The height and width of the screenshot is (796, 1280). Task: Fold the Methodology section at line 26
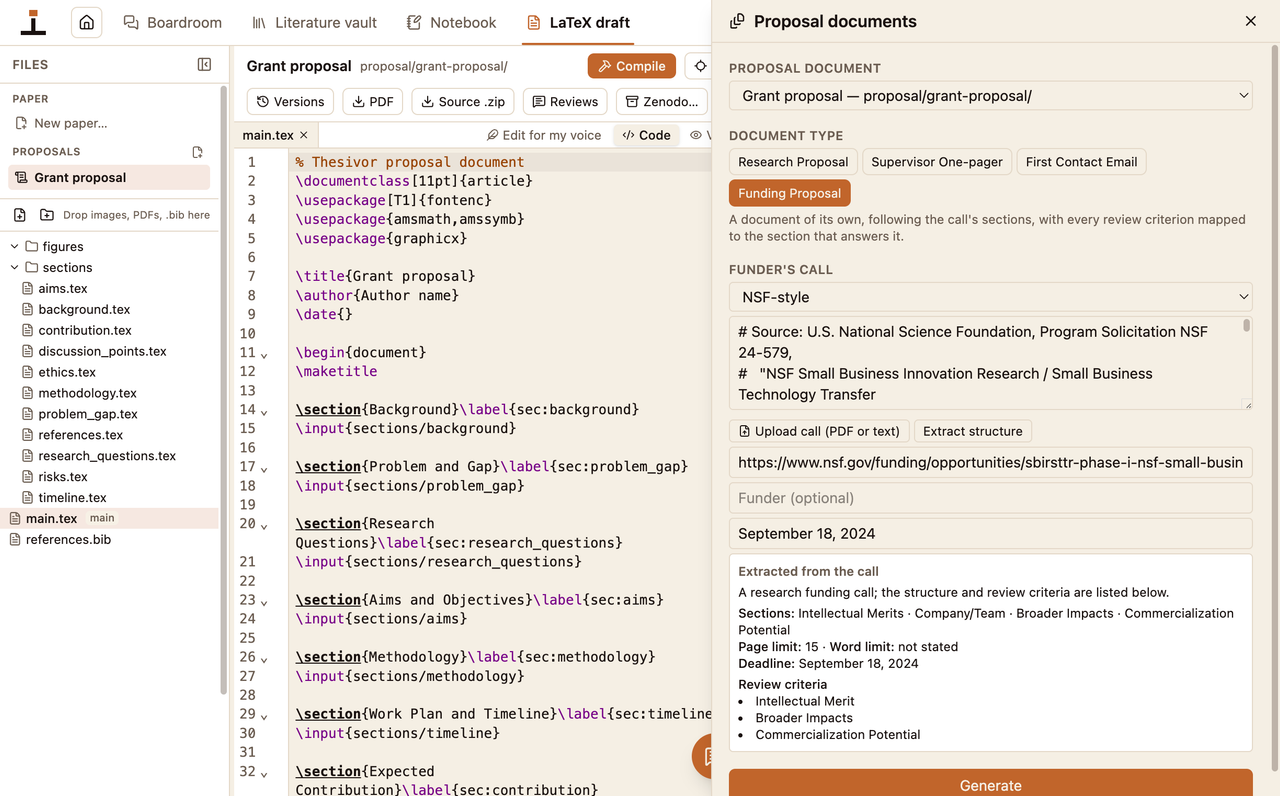(264, 658)
